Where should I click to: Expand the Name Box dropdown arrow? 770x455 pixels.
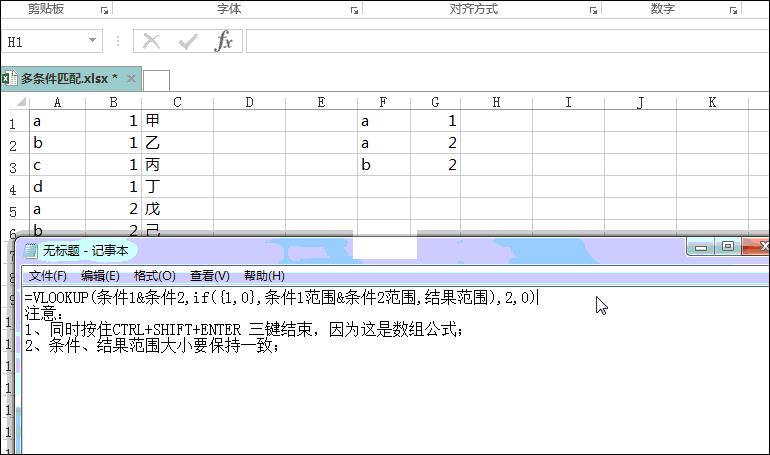click(x=92, y=40)
